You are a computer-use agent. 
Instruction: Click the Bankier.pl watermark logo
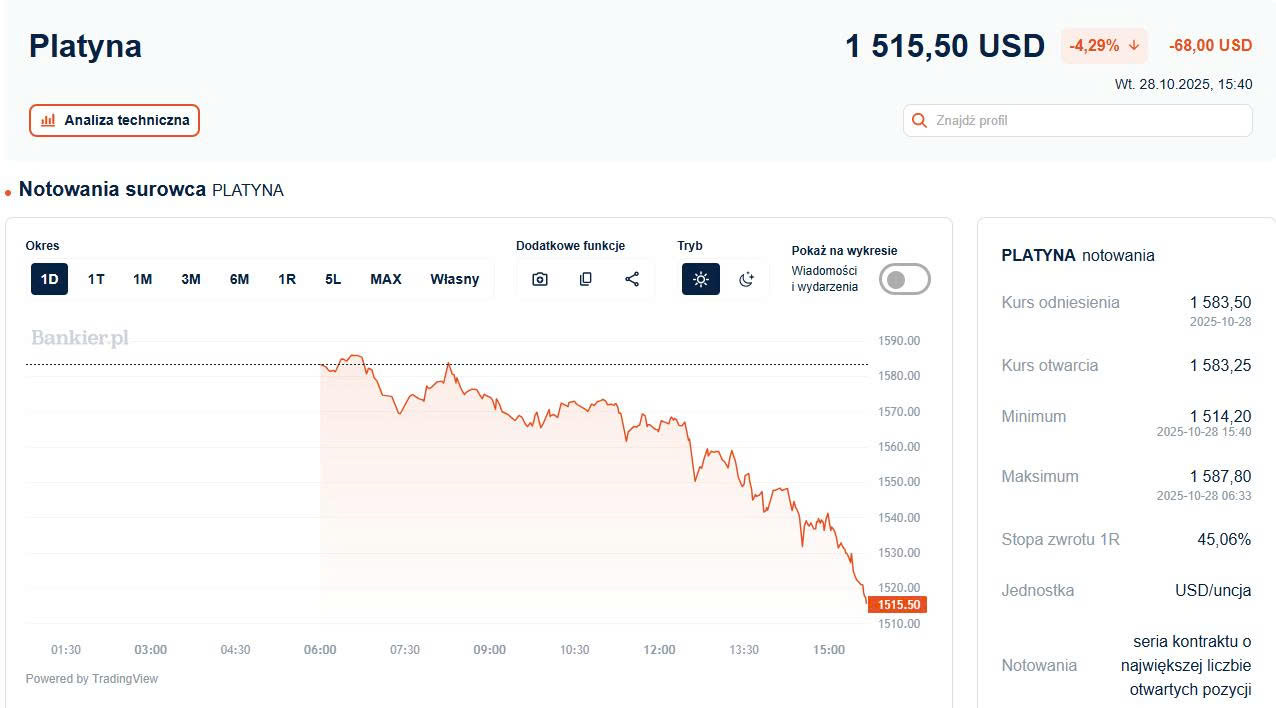coord(80,338)
